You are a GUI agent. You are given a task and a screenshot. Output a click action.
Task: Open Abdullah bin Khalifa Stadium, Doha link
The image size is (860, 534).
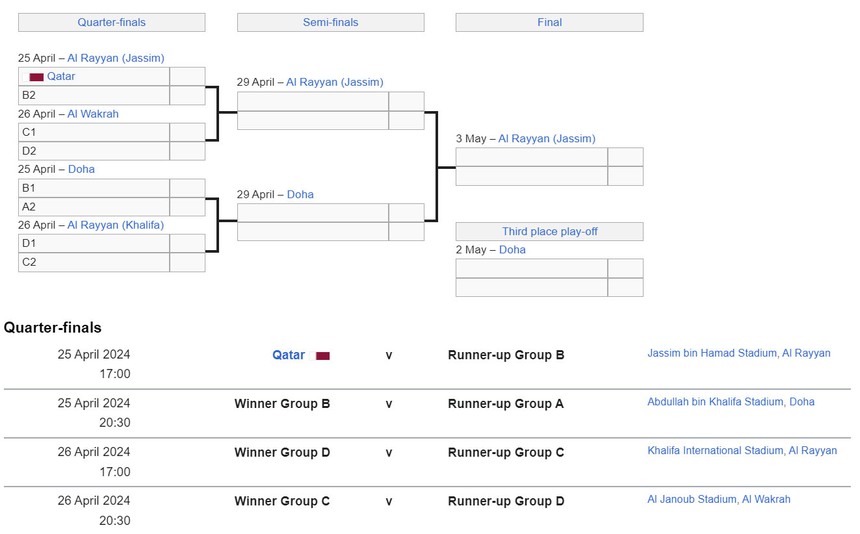[x=730, y=402]
